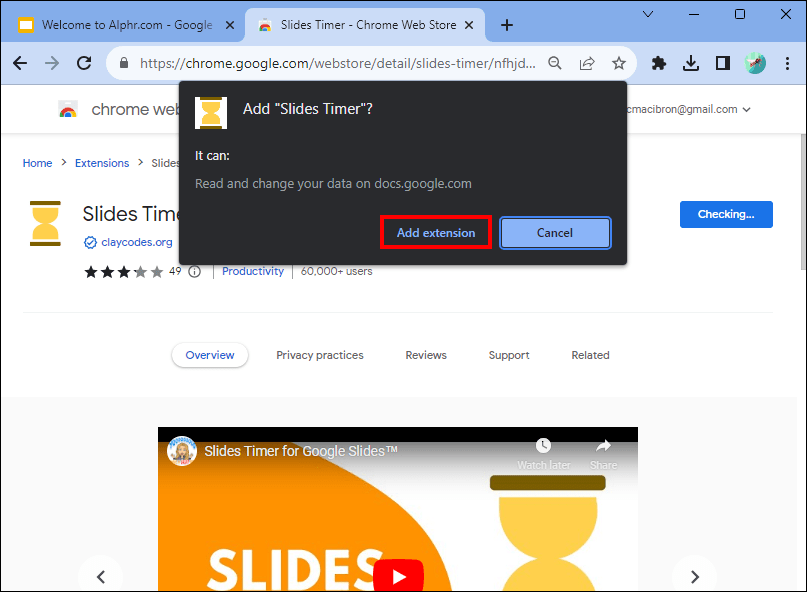Image resolution: width=807 pixels, height=592 pixels.
Task: Click the 60,000+ users text
Action: 337,271
